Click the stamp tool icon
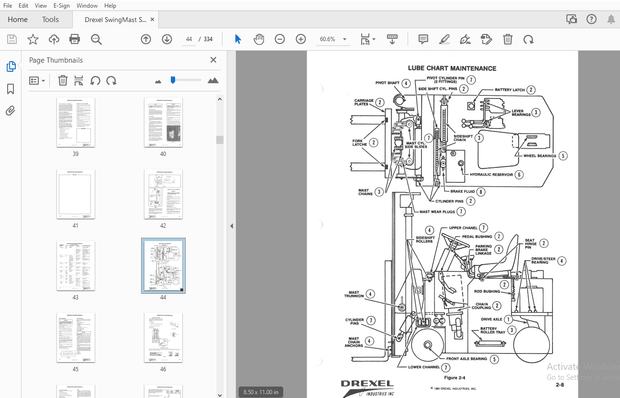The height and width of the screenshot is (398, 620). [x=486, y=39]
